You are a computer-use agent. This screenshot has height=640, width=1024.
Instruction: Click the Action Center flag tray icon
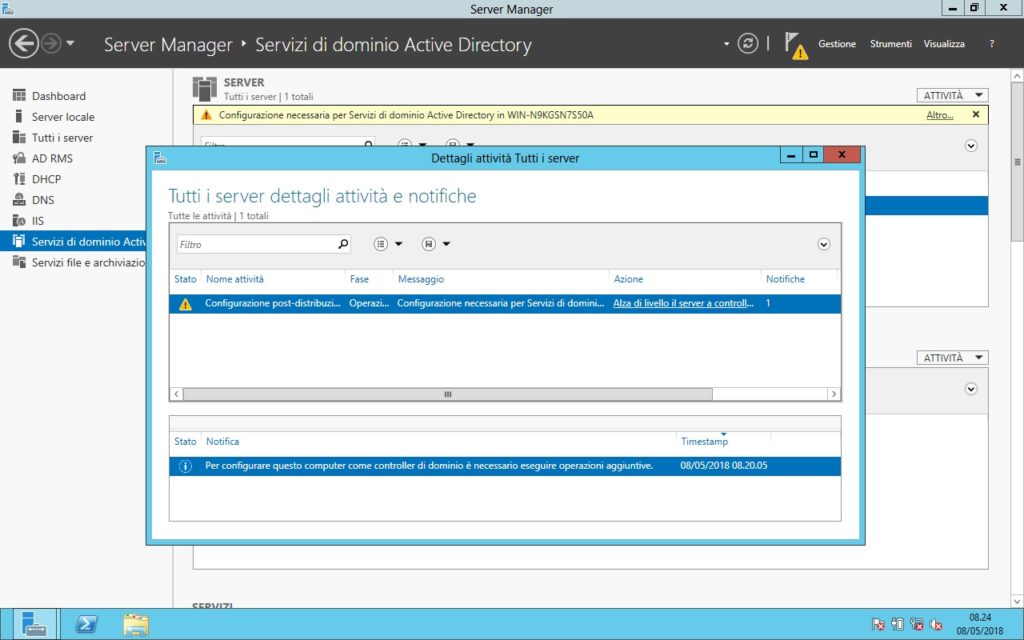tap(878, 624)
